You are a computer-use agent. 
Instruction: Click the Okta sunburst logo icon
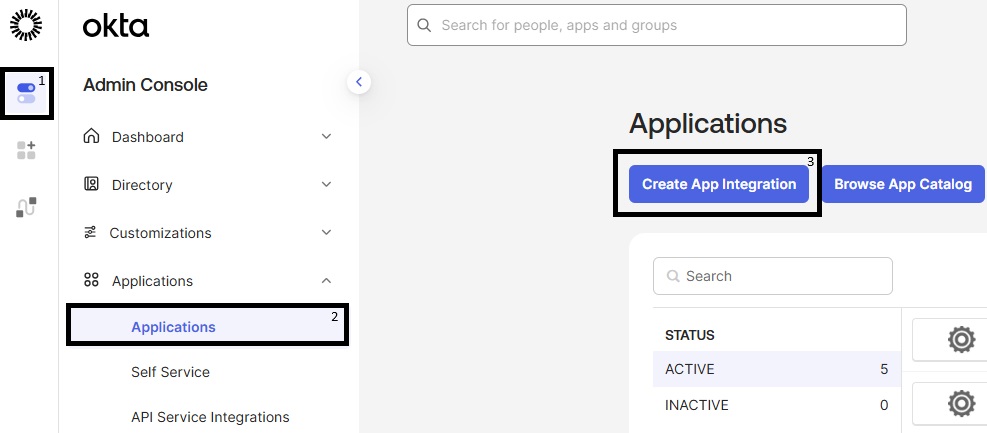26,26
